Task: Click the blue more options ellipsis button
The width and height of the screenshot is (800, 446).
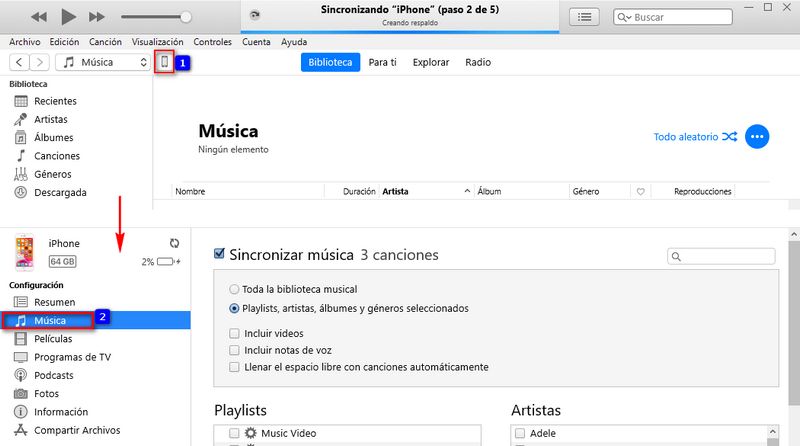Action: [x=757, y=137]
